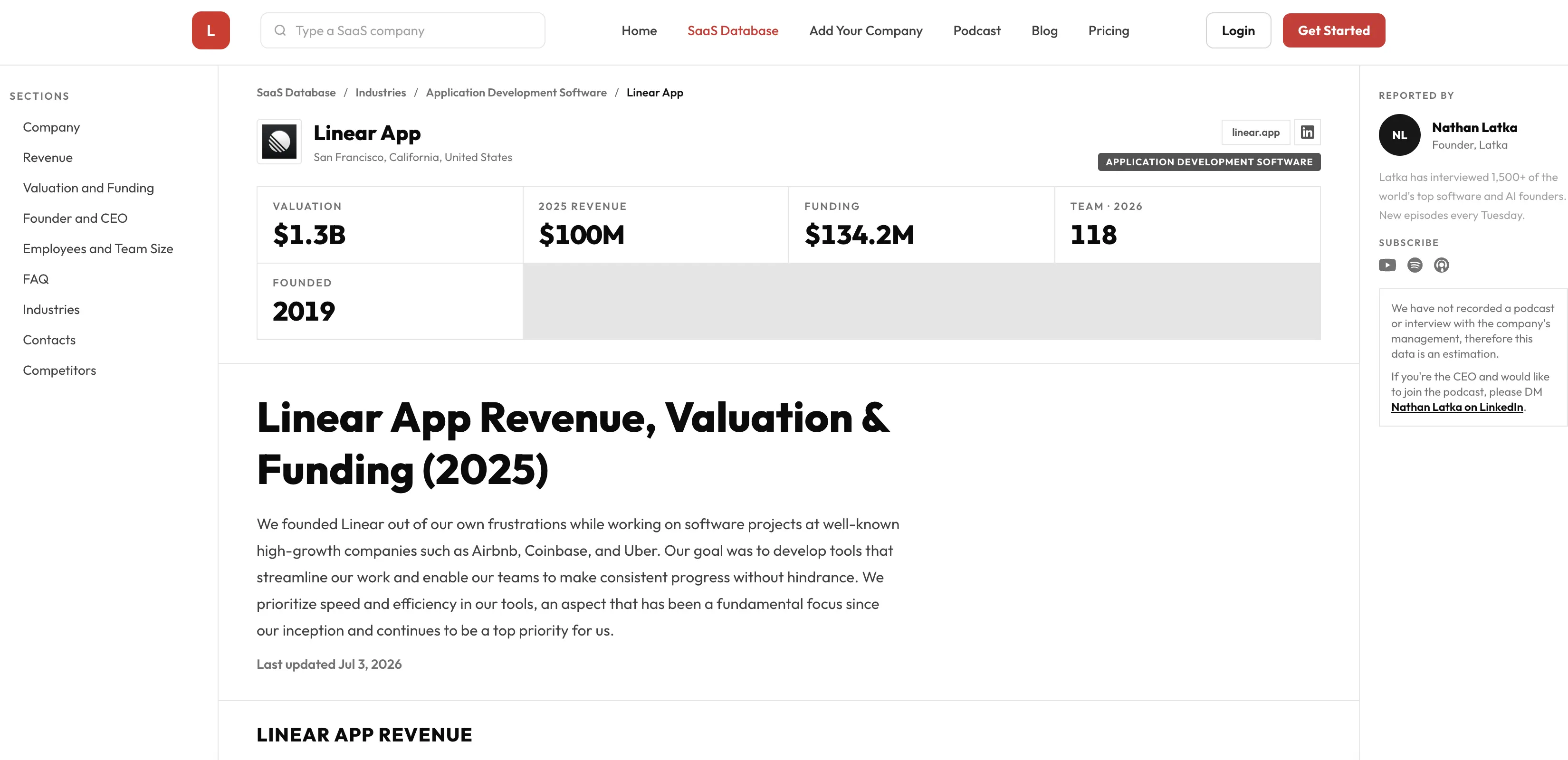Open the Podcast nav item
This screenshot has height=760, width=1568.
977,30
